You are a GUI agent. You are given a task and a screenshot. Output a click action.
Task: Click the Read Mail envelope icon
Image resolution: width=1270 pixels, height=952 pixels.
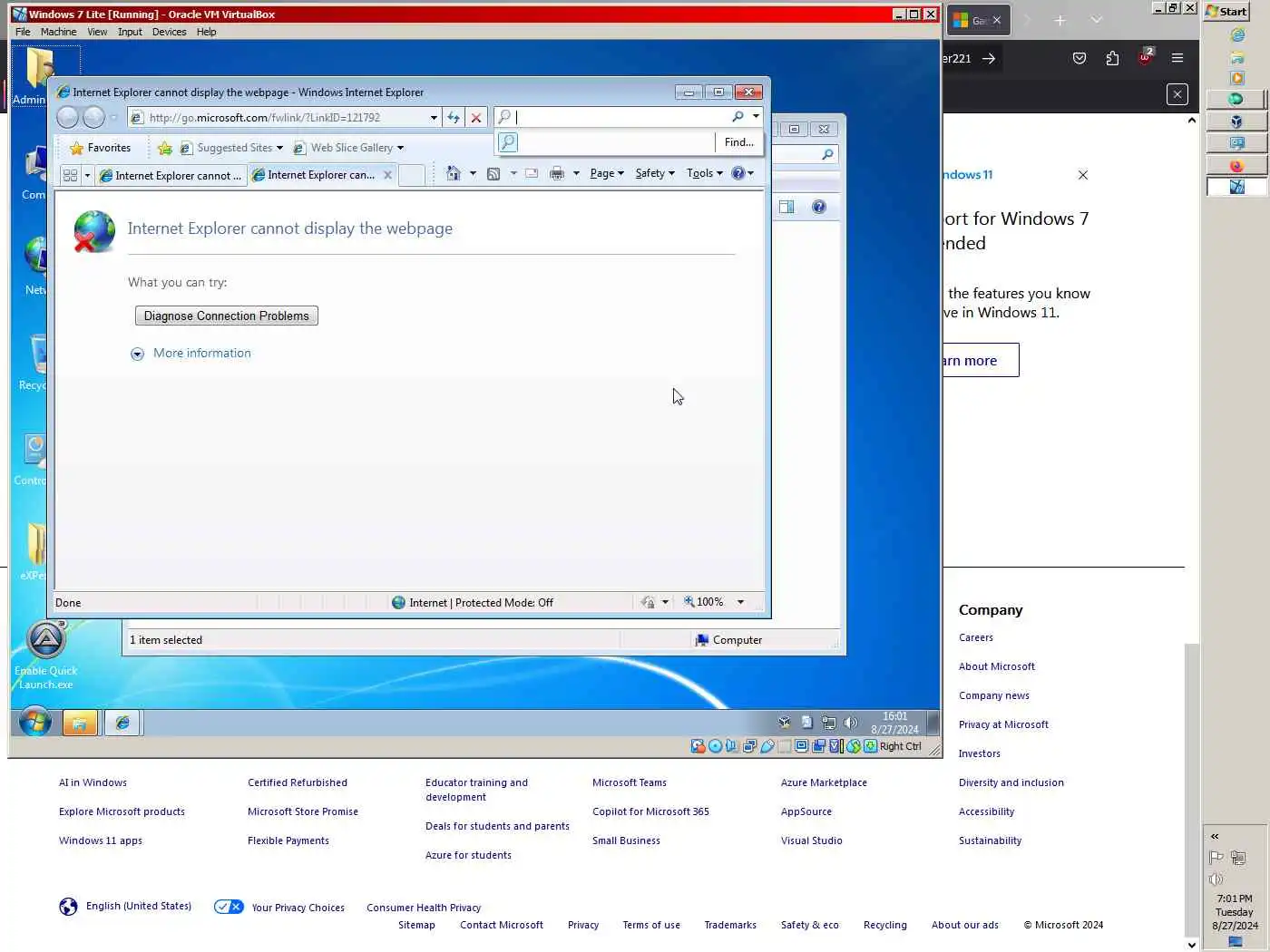point(532,173)
